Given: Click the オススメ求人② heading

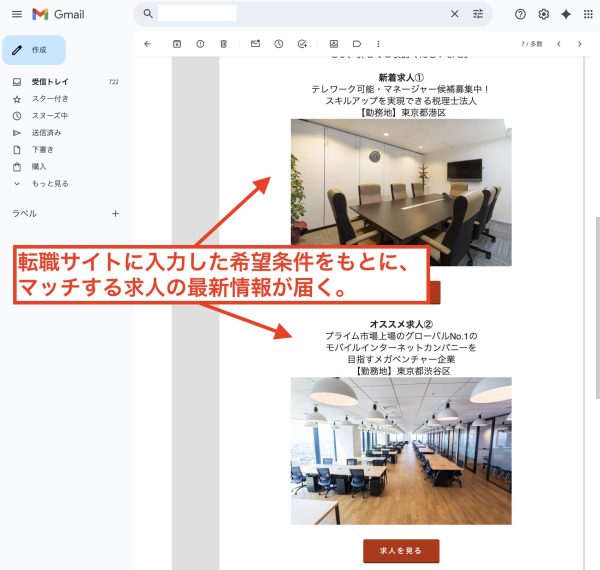Looking at the screenshot, I should pyautogui.click(x=401, y=324).
